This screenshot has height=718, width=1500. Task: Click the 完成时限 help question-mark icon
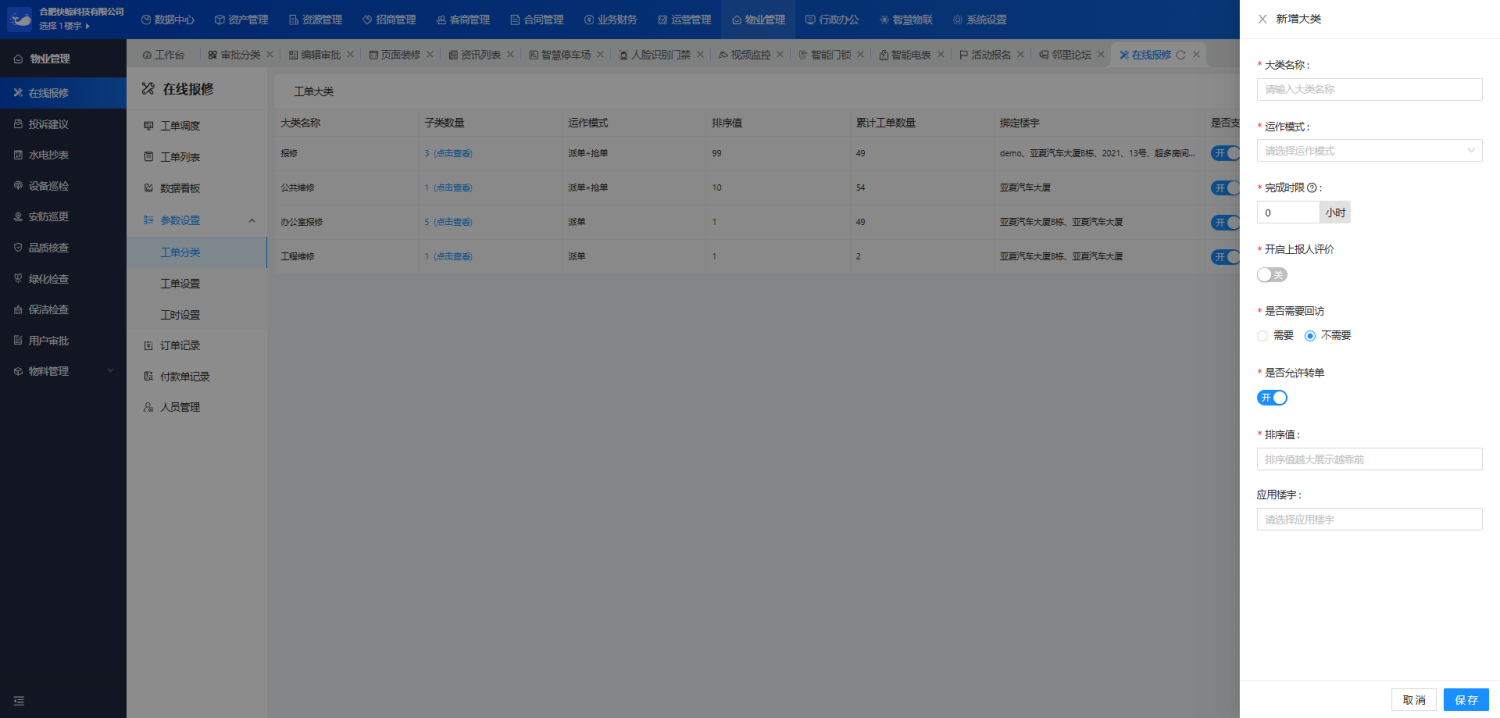1311,188
